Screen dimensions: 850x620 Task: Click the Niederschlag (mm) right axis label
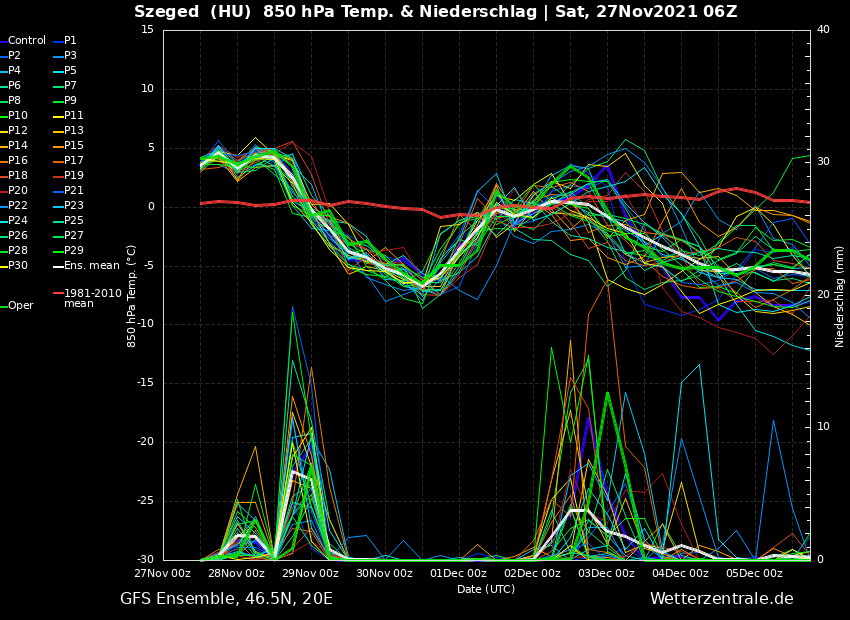click(x=840, y=296)
